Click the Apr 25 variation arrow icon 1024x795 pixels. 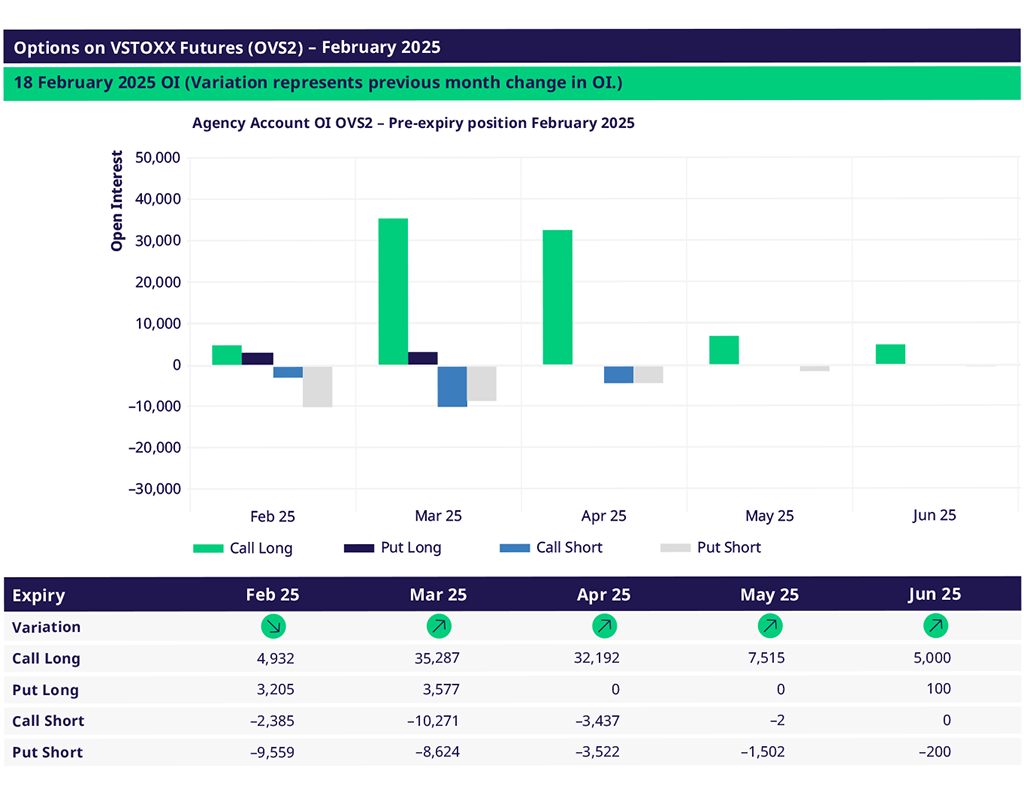604,627
